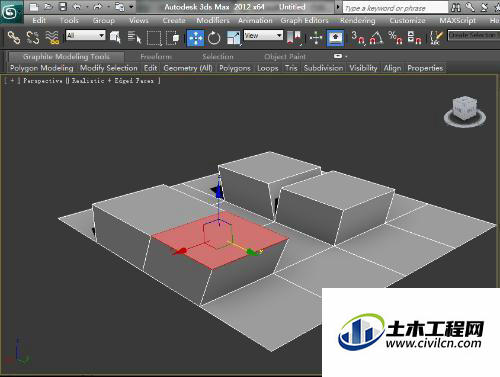The image size is (500, 377).
Task: Click the Unlink Selection icon
Action: tap(33, 38)
